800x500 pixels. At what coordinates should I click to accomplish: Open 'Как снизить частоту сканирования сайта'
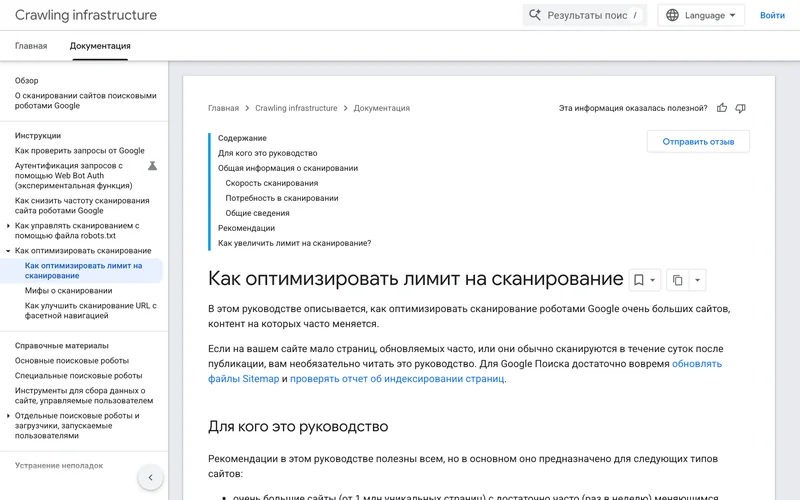click(82, 206)
